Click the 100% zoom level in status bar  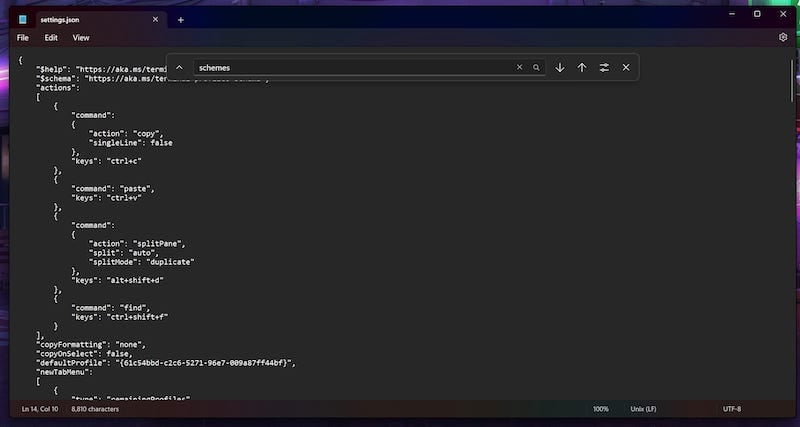tap(601, 409)
